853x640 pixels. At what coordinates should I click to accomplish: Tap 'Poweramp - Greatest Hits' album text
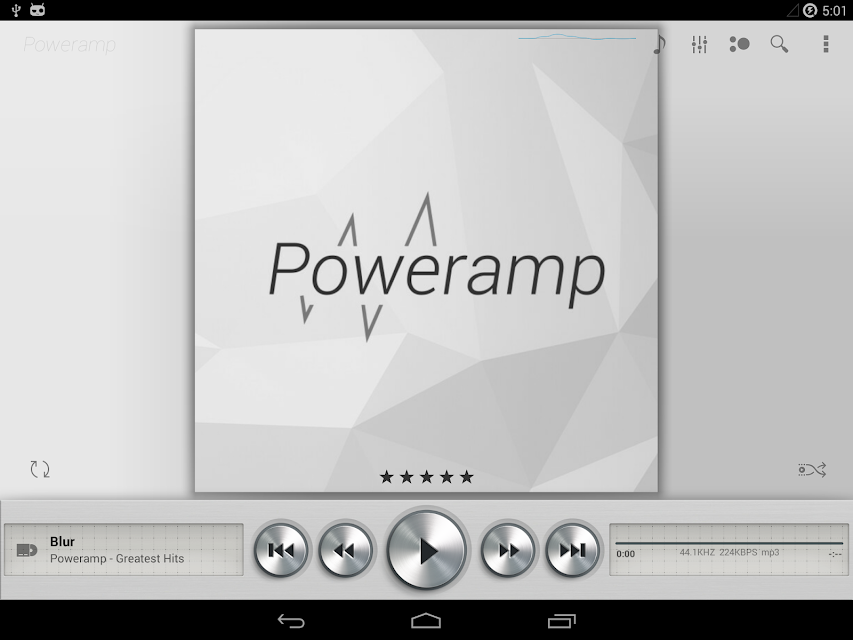(x=117, y=558)
